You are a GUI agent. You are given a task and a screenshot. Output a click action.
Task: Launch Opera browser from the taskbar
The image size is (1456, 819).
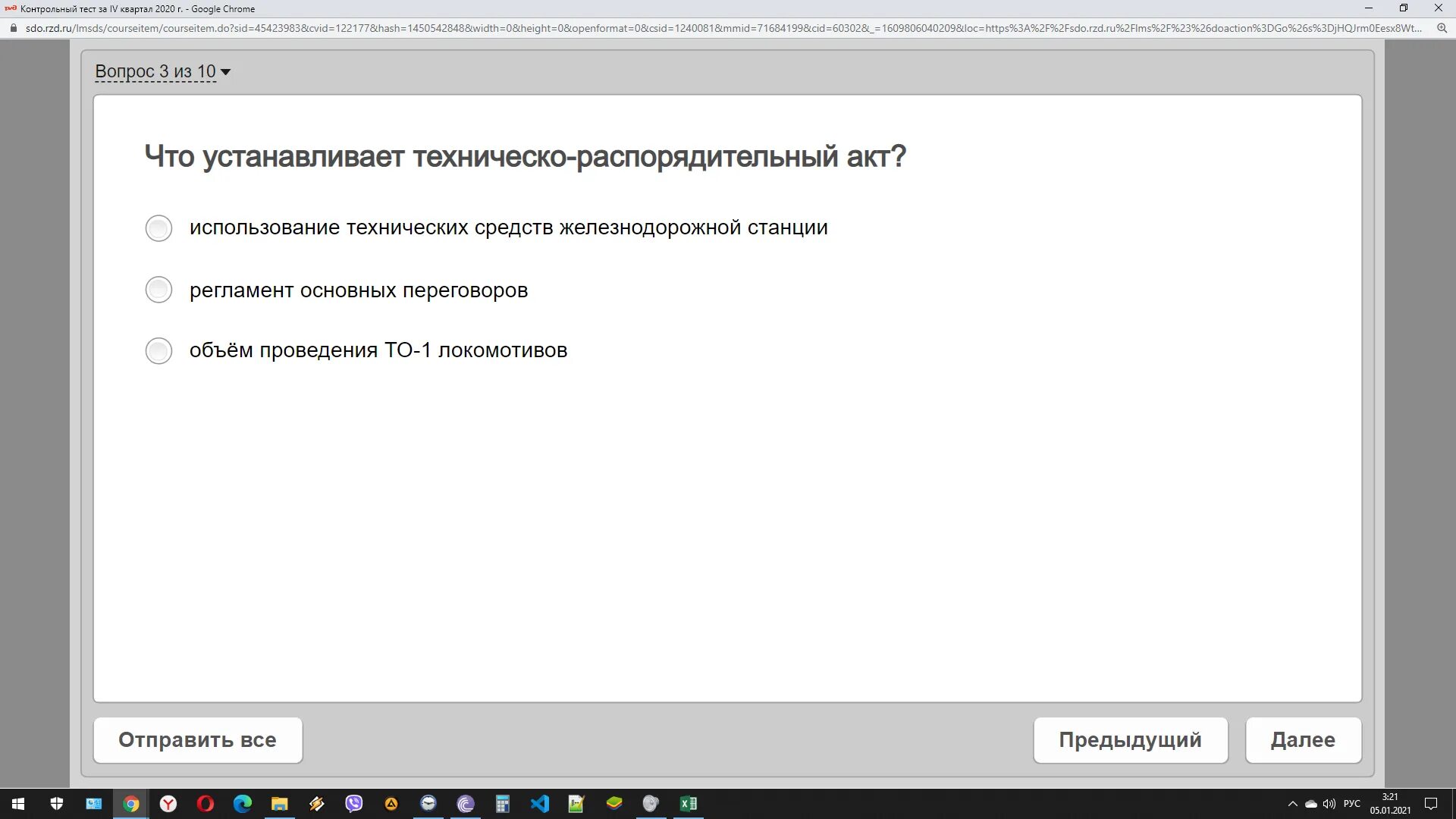point(206,804)
